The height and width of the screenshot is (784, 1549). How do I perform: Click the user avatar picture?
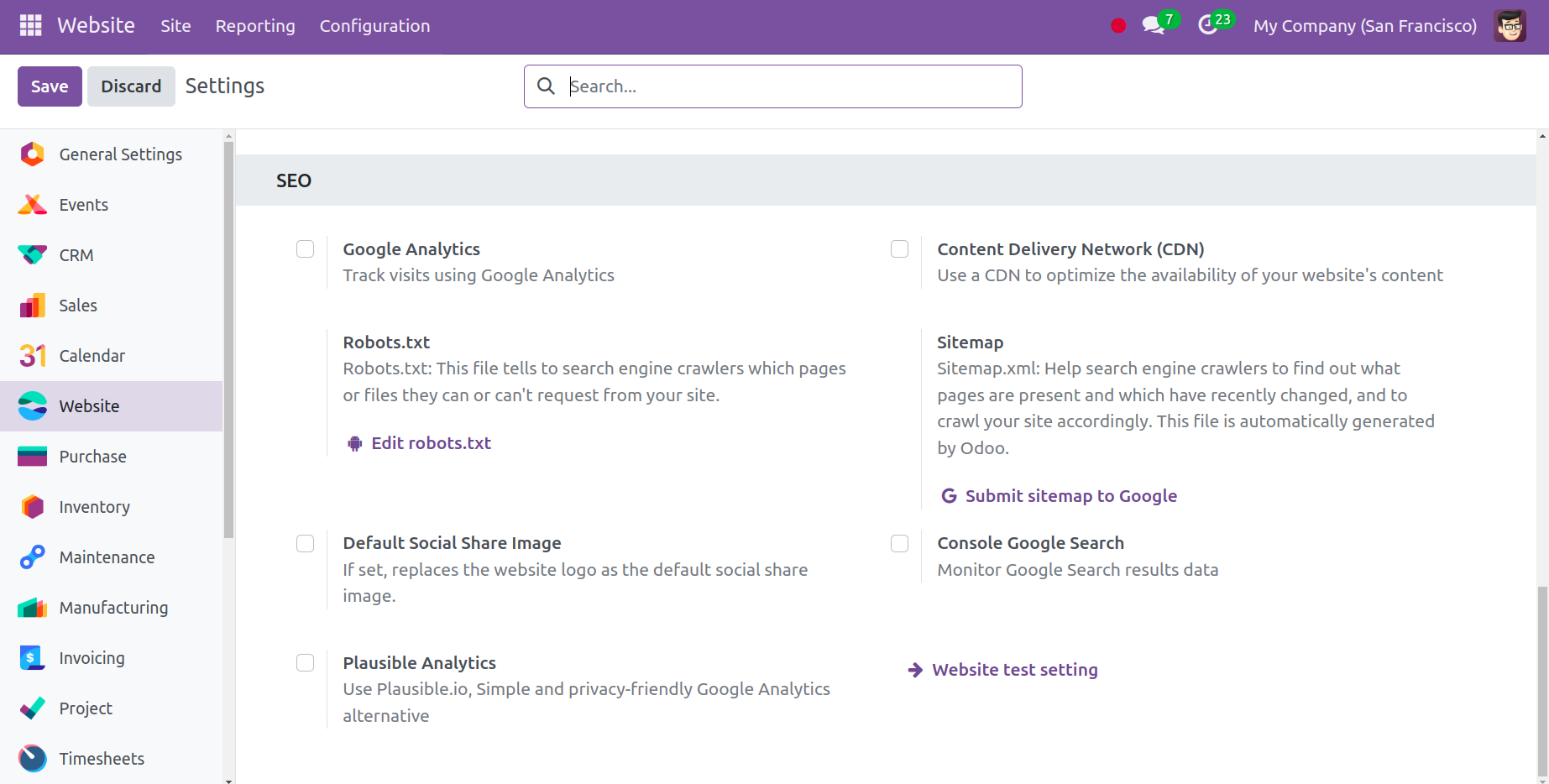(x=1510, y=26)
